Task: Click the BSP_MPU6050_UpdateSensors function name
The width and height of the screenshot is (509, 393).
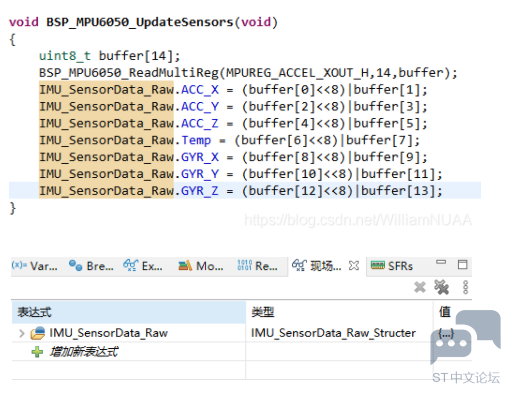Action: [140, 22]
